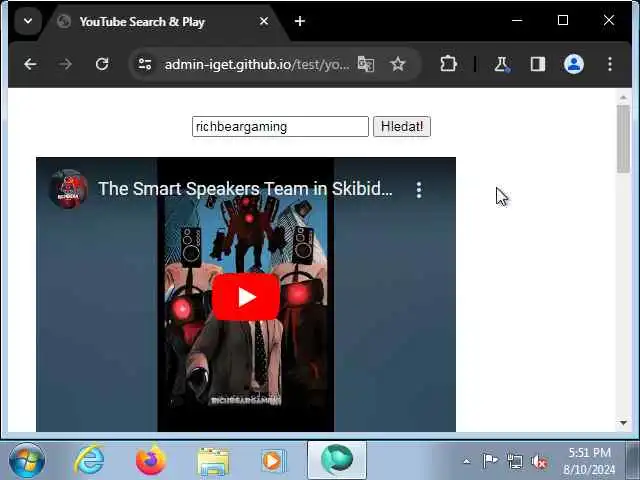Reload the current page
640x480 pixels.
tap(102, 64)
